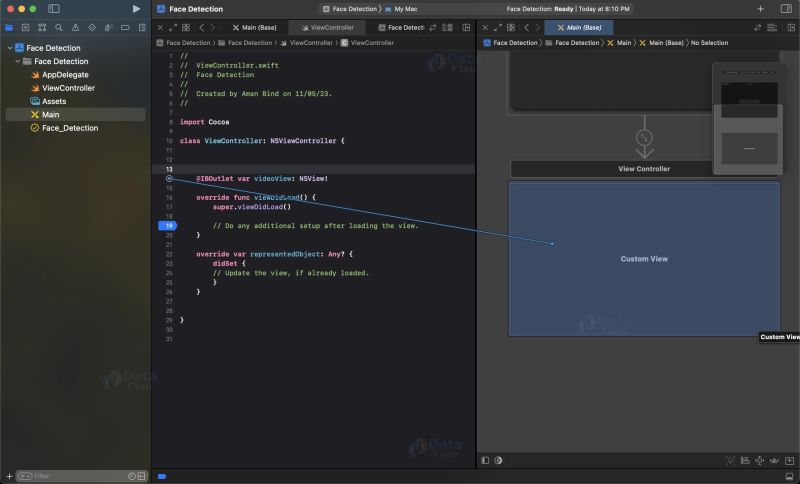Collapse the Face Detection project root
The width and height of the screenshot is (800, 484).
[10, 48]
